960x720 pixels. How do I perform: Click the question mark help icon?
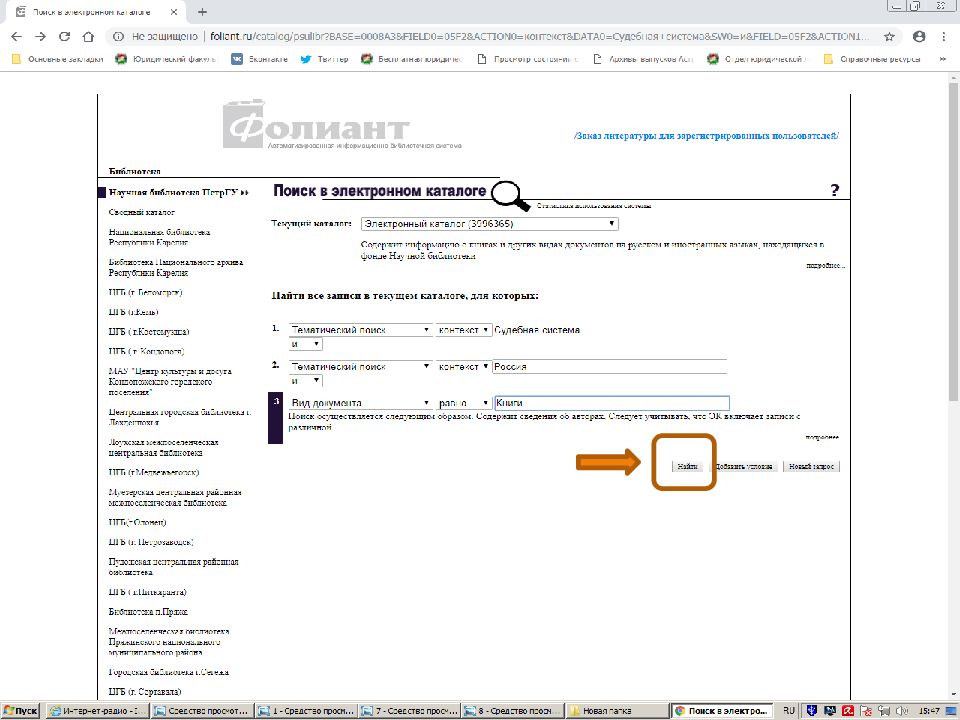click(834, 191)
